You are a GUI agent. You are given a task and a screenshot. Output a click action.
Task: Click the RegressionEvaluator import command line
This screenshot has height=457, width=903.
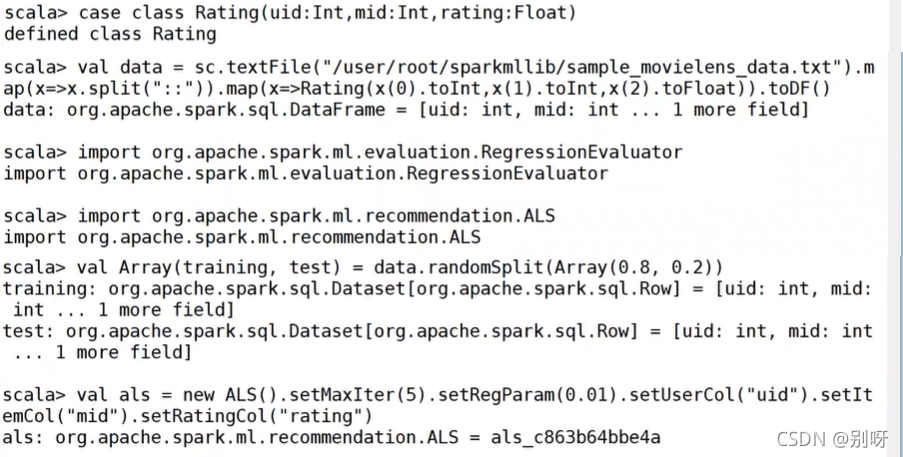pyautogui.click(x=343, y=153)
